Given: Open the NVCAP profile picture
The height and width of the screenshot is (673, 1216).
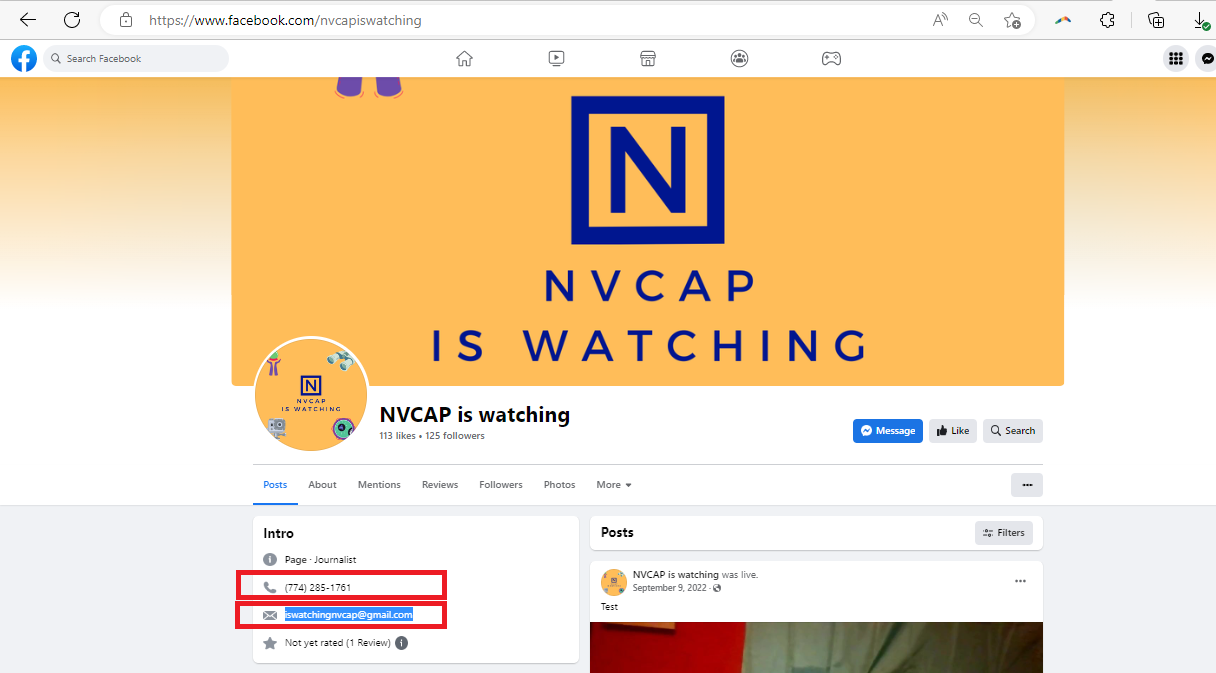Looking at the screenshot, I should click(x=311, y=394).
